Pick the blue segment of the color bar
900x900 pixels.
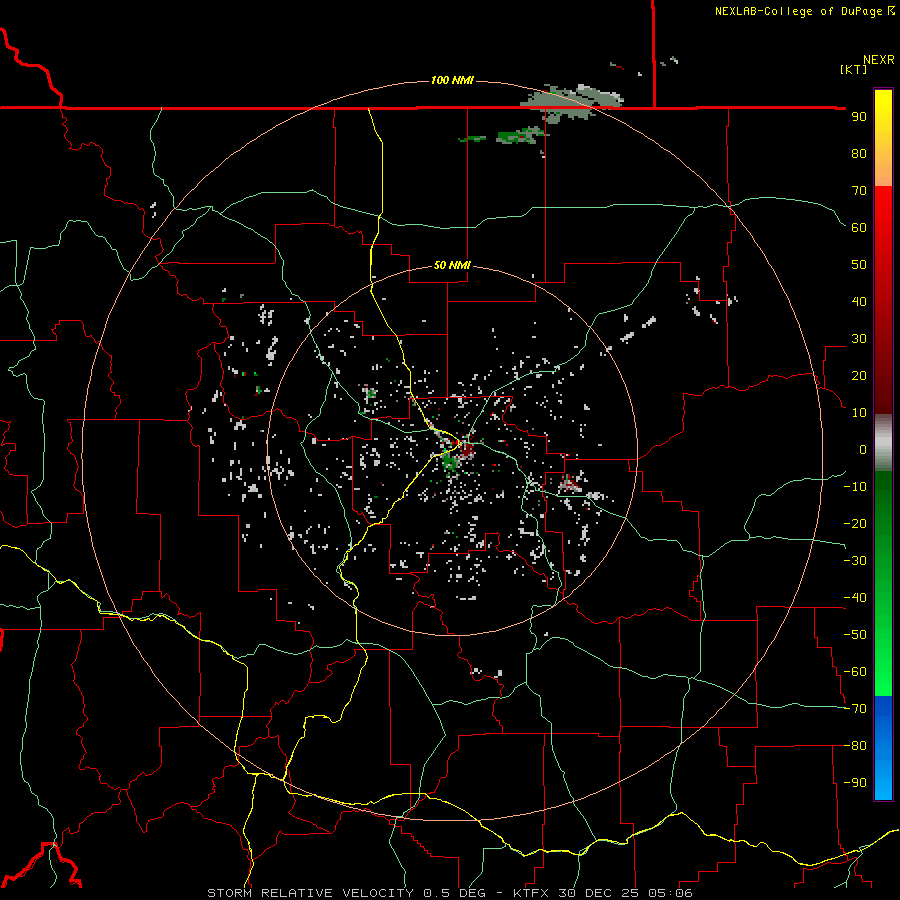[883, 748]
